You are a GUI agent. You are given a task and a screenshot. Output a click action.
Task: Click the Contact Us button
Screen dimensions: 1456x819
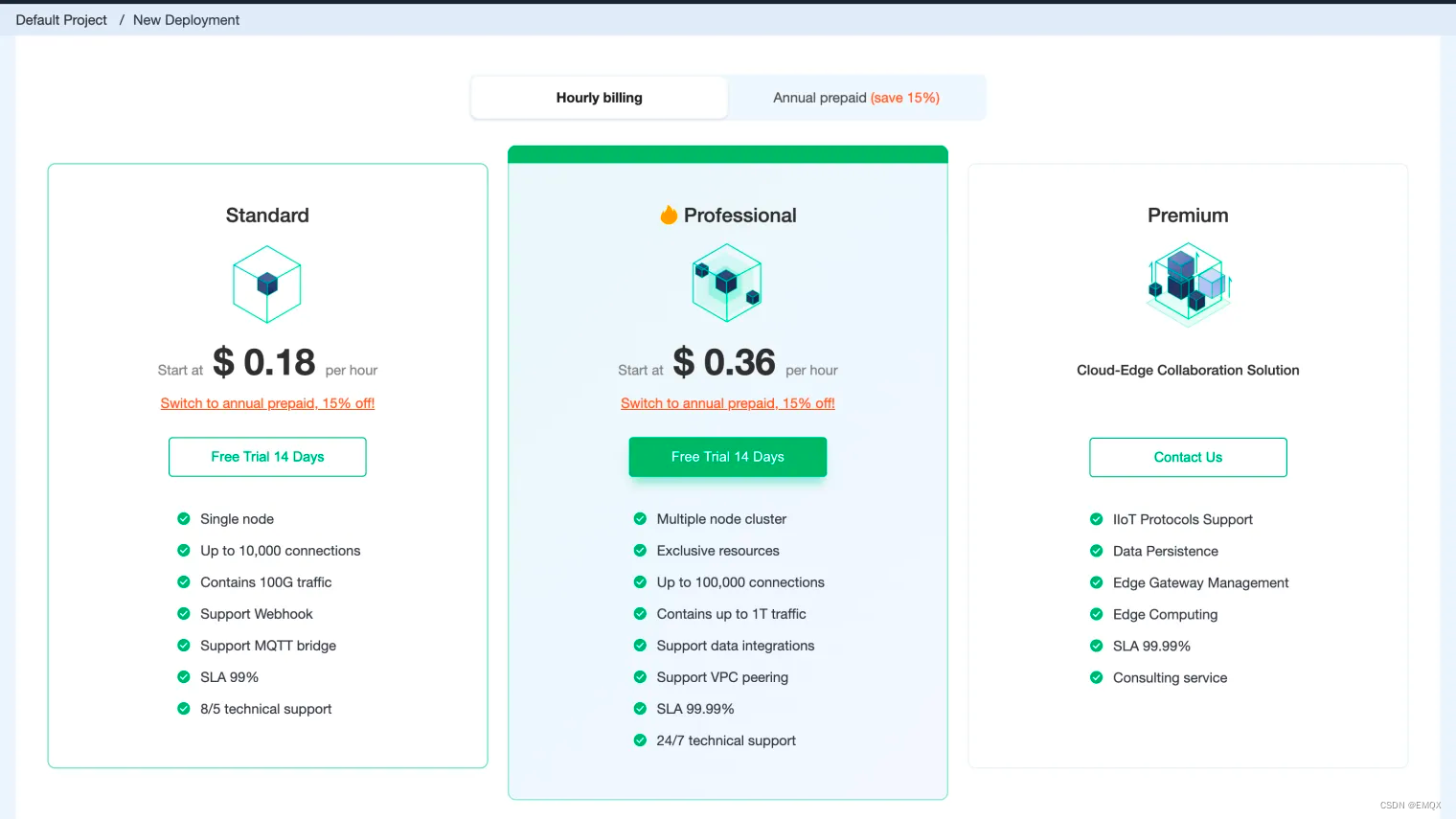tap(1188, 457)
